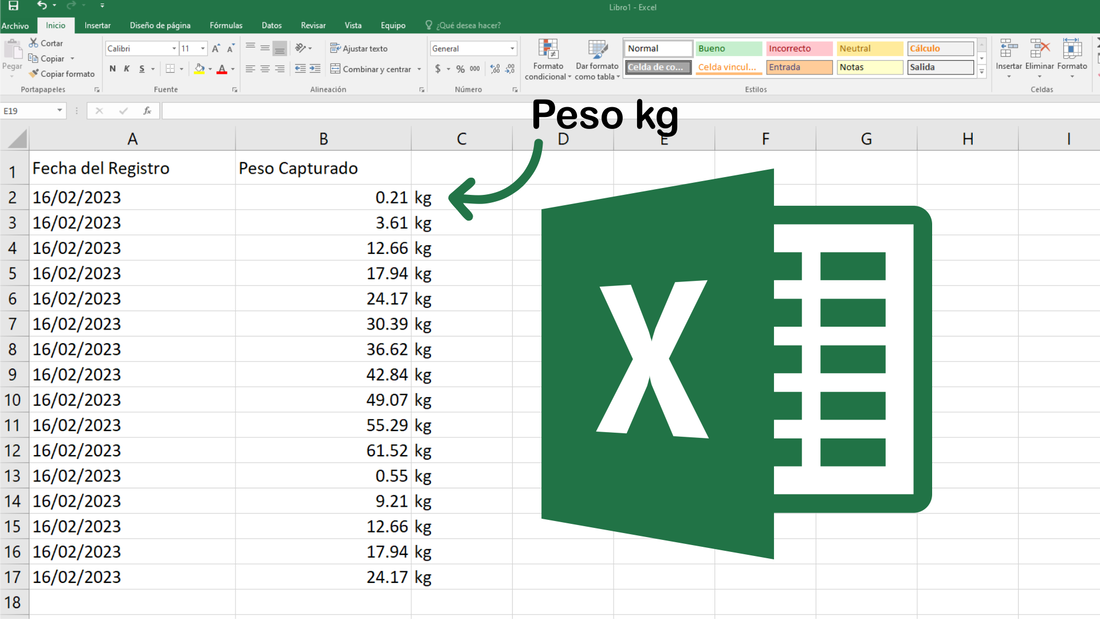Align text left

tap(250, 69)
